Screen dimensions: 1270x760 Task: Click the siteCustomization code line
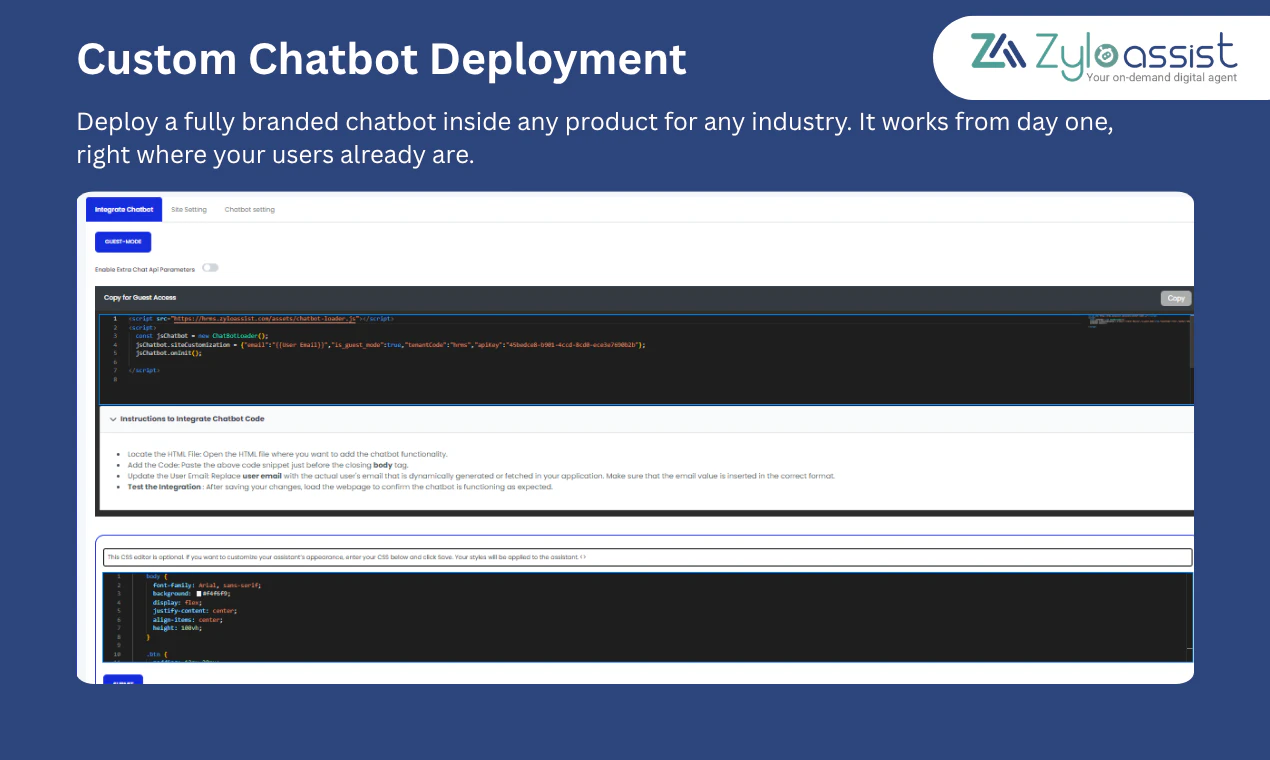click(x=391, y=344)
